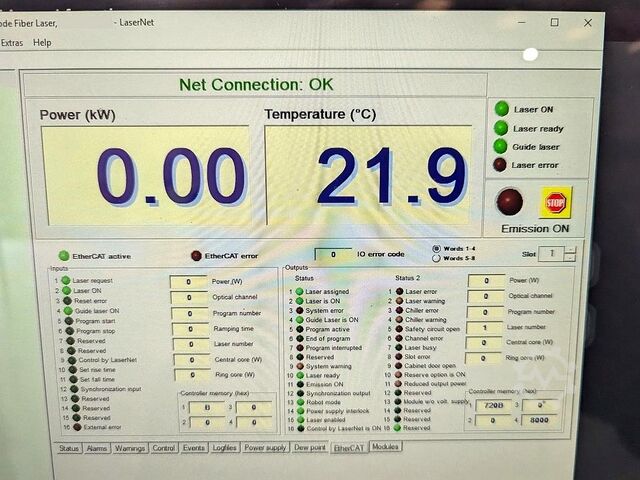Image resolution: width=640 pixels, height=480 pixels.
Task: Click the Slot number spinner arrows
Action: click(x=570, y=254)
